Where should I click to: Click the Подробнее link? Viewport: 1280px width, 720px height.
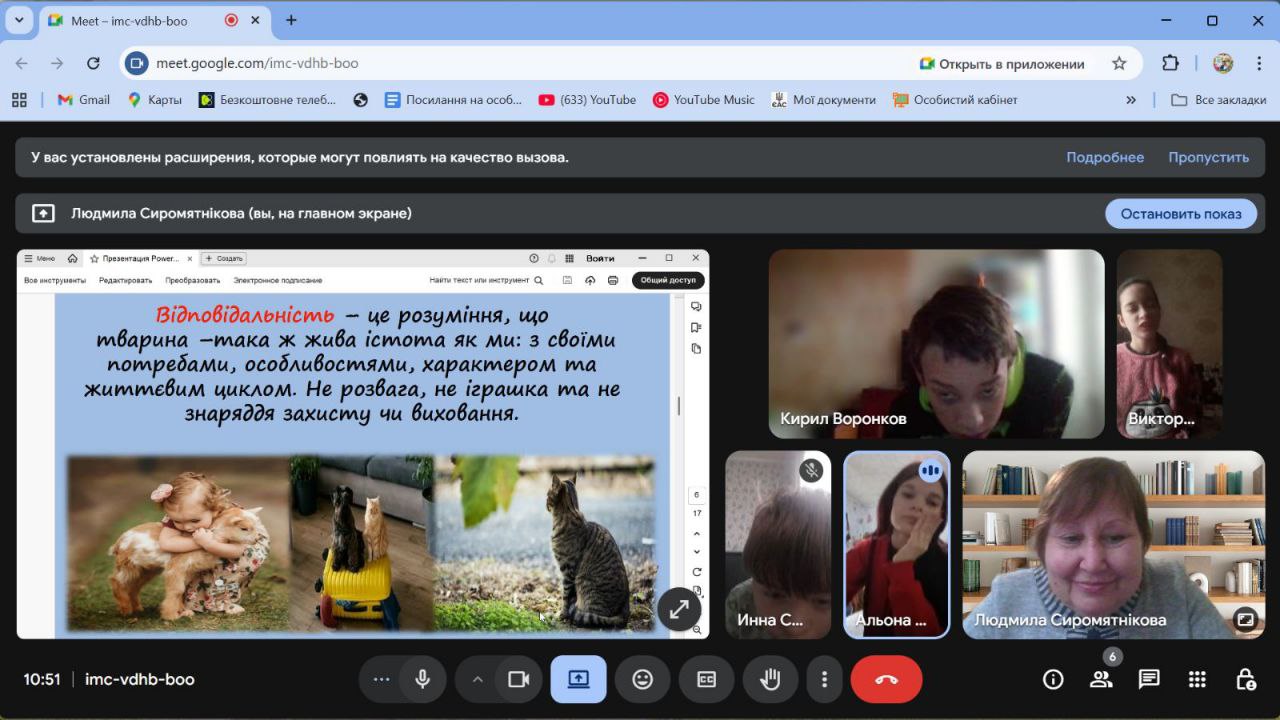1105,157
